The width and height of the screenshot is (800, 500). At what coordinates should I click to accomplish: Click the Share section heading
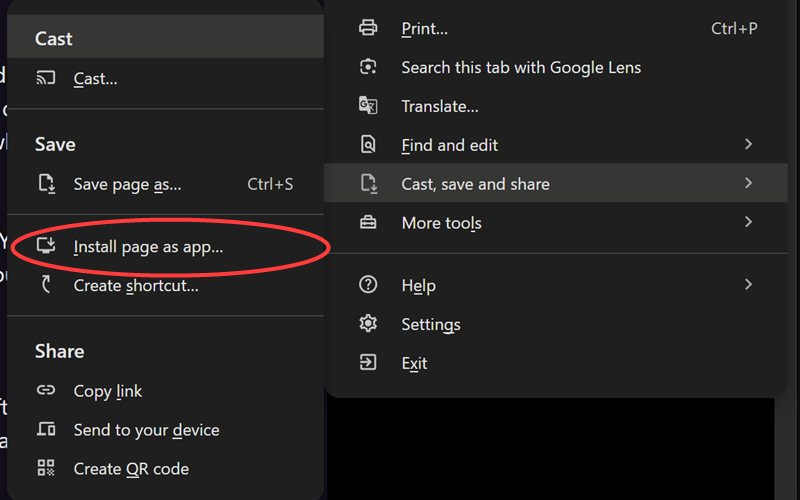click(59, 351)
